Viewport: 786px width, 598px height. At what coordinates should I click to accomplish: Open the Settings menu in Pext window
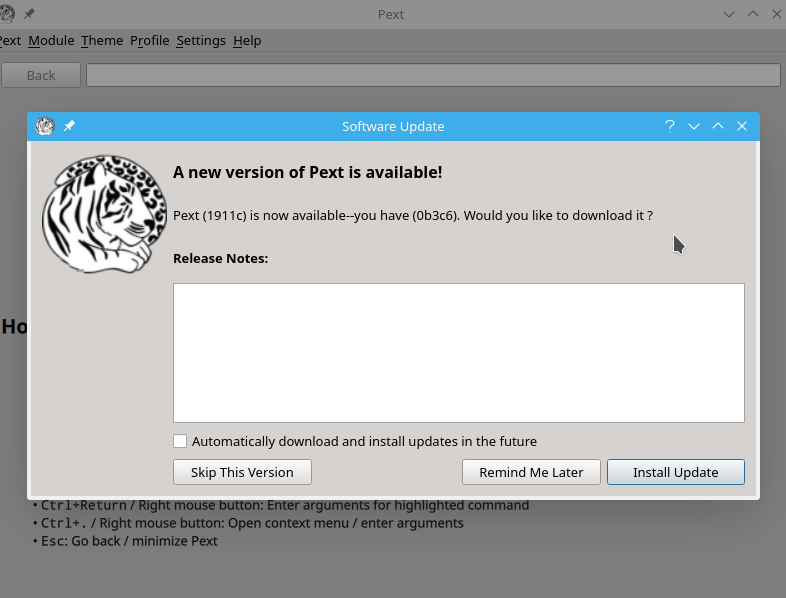click(201, 41)
